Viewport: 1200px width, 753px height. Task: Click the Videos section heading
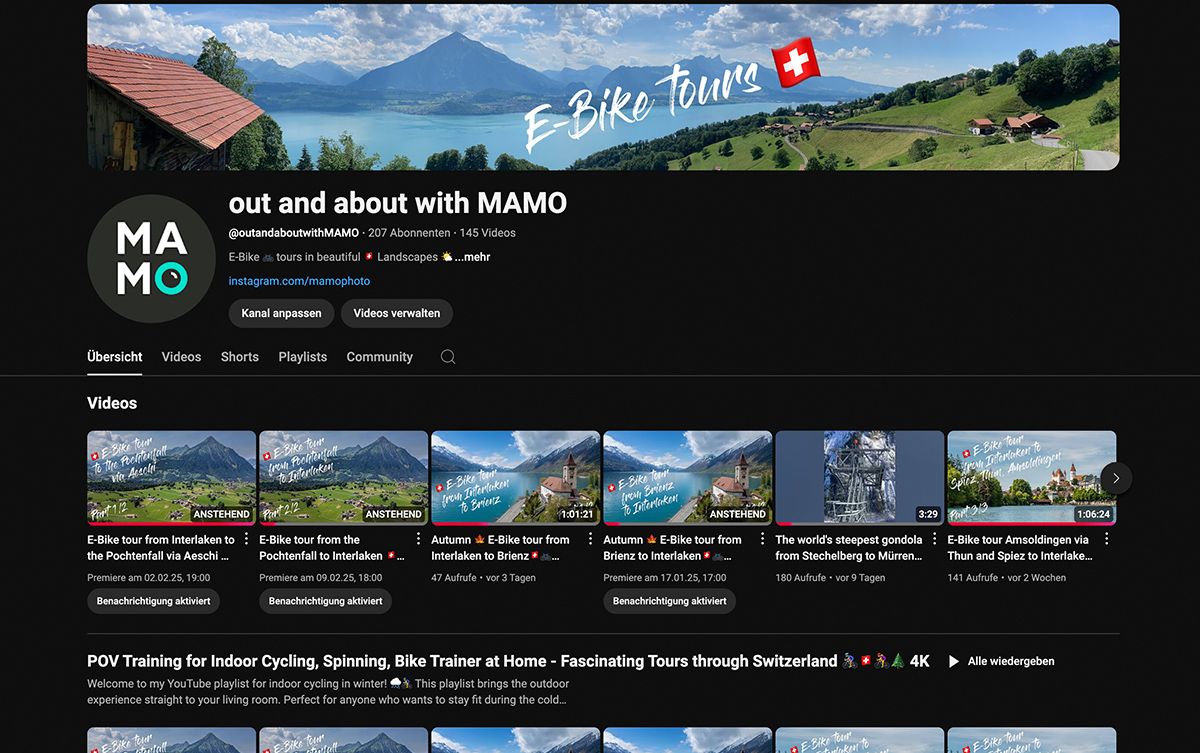coord(112,403)
